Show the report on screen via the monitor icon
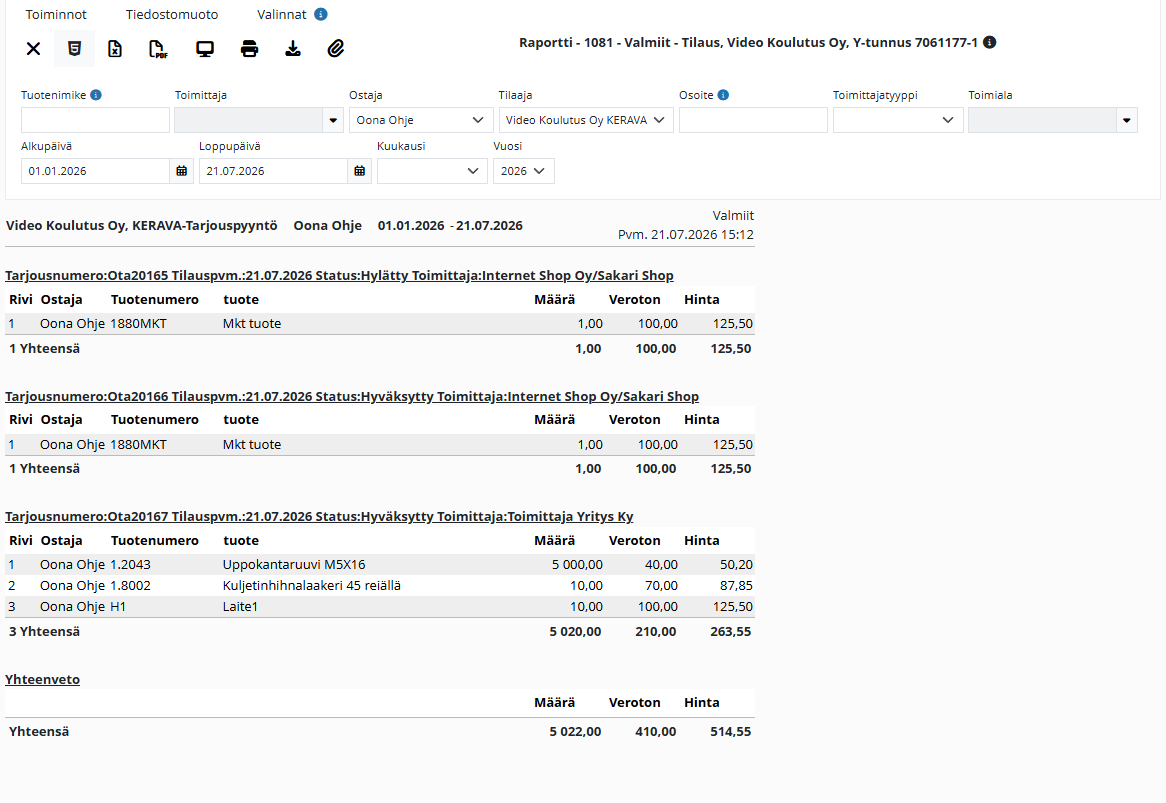 204,49
